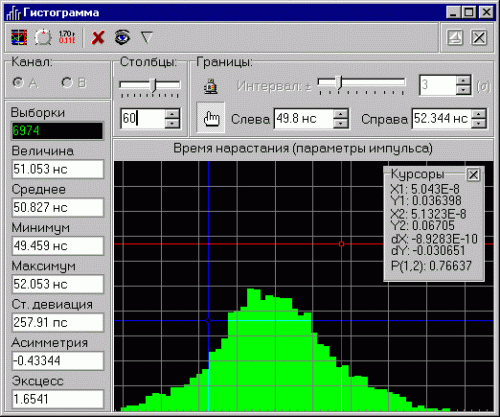Viewport: 500px width, 417px height.
Task: Click the red X delete icon
Action: click(x=98, y=38)
